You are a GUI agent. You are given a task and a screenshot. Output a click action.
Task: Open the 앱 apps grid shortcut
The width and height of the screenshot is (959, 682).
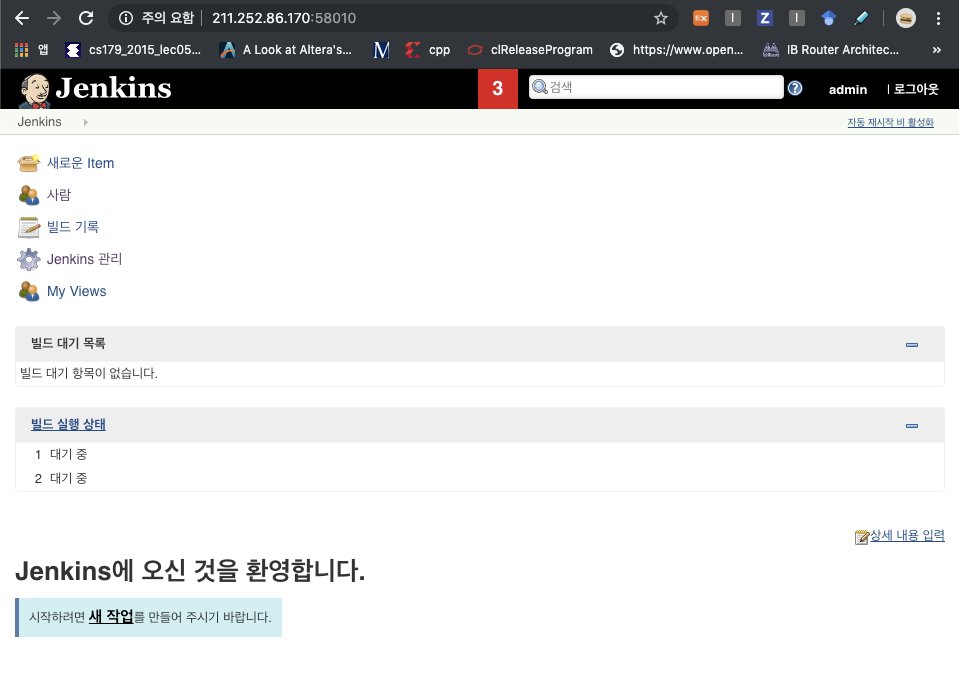coord(32,50)
